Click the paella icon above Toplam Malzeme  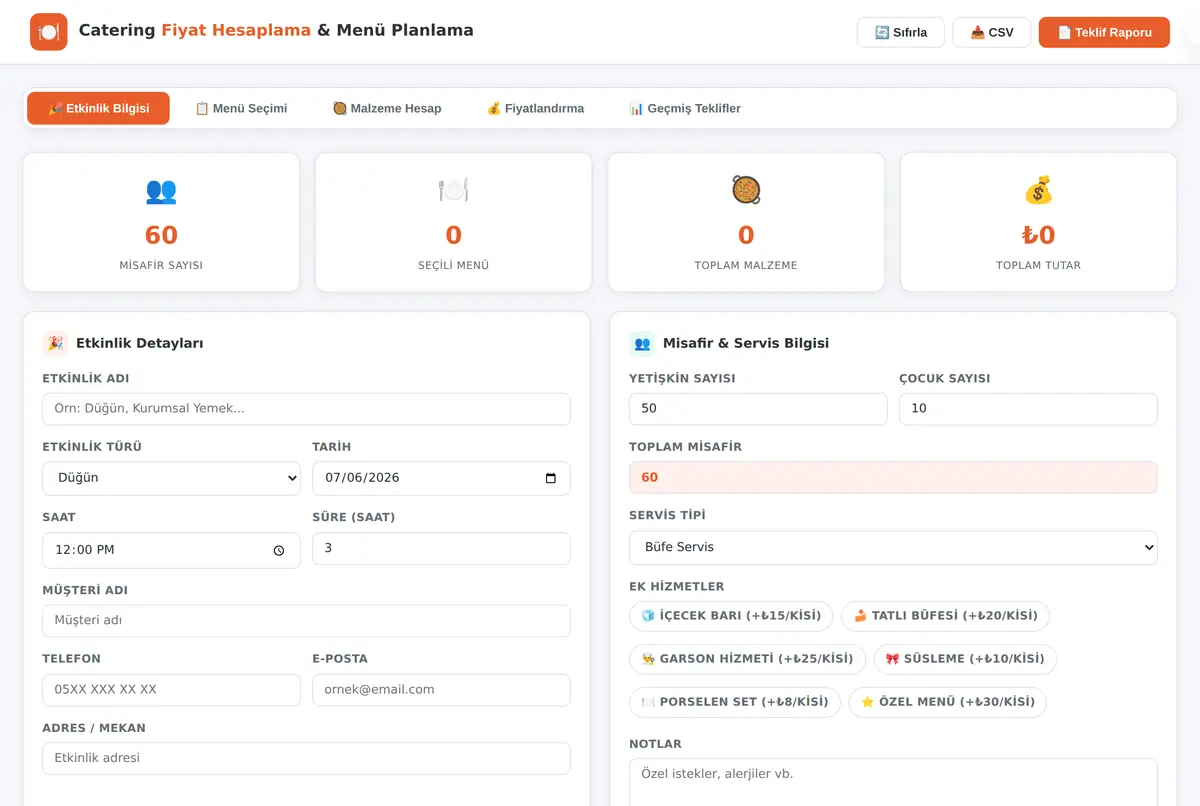[x=746, y=190]
